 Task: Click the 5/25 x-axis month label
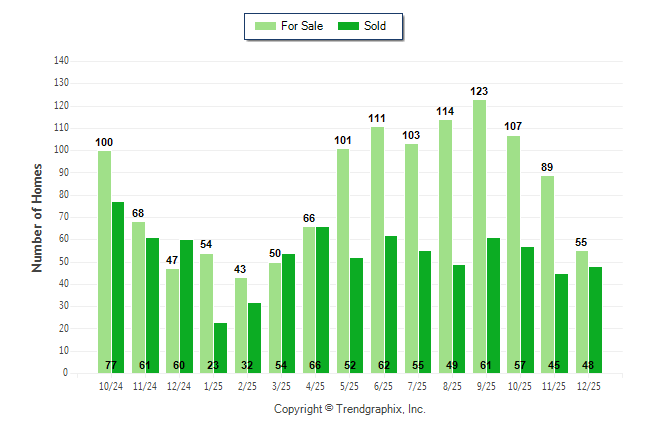[350, 385]
